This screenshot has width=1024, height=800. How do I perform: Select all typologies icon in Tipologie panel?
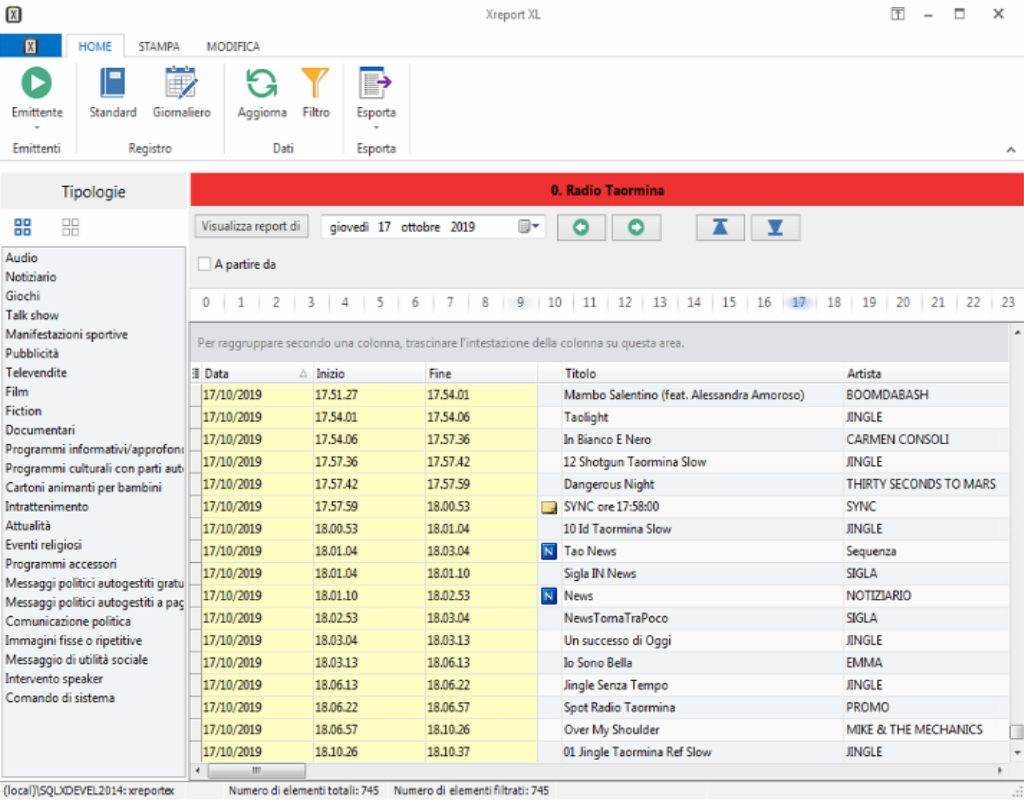coord(22,227)
